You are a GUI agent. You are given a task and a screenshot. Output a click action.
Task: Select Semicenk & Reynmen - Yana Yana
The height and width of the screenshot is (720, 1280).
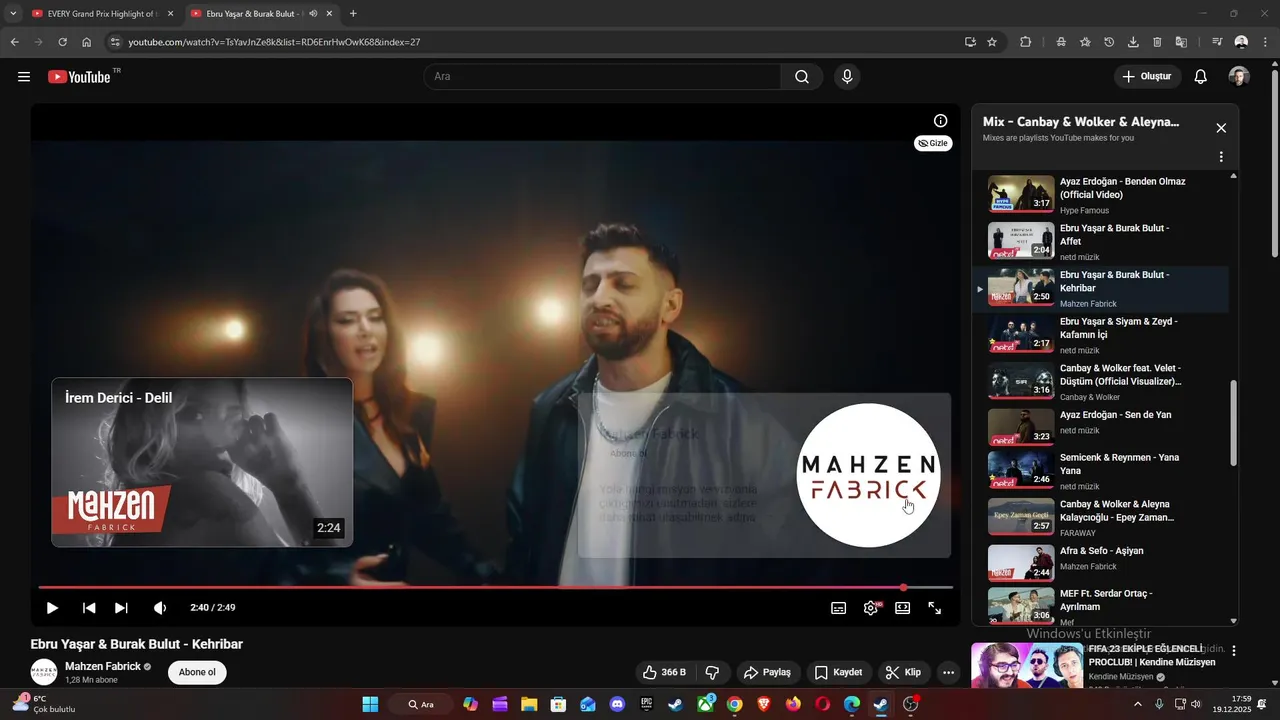[1100, 471]
